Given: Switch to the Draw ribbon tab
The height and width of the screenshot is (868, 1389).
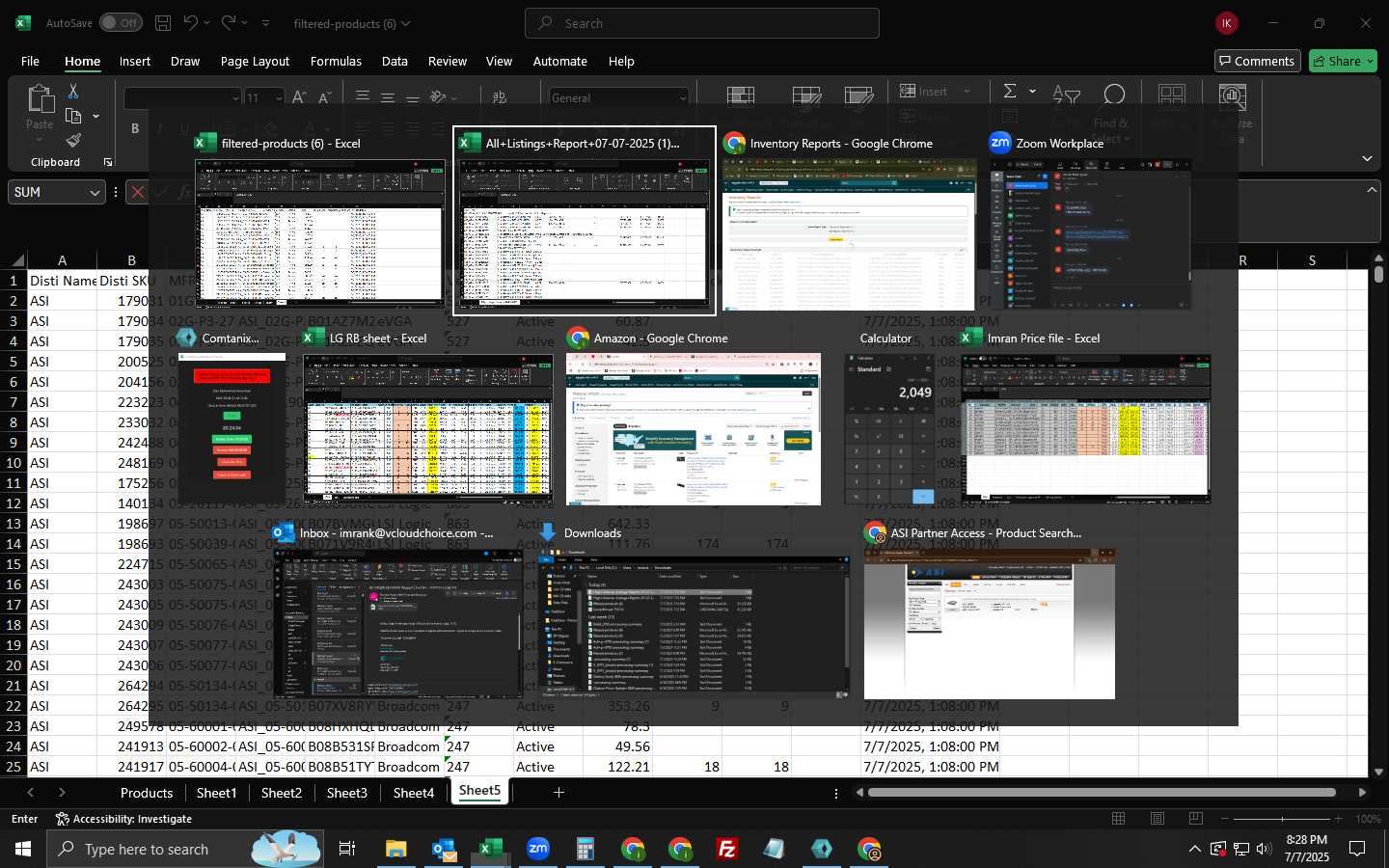Looking at the screenshot, I should pos(185,61).
